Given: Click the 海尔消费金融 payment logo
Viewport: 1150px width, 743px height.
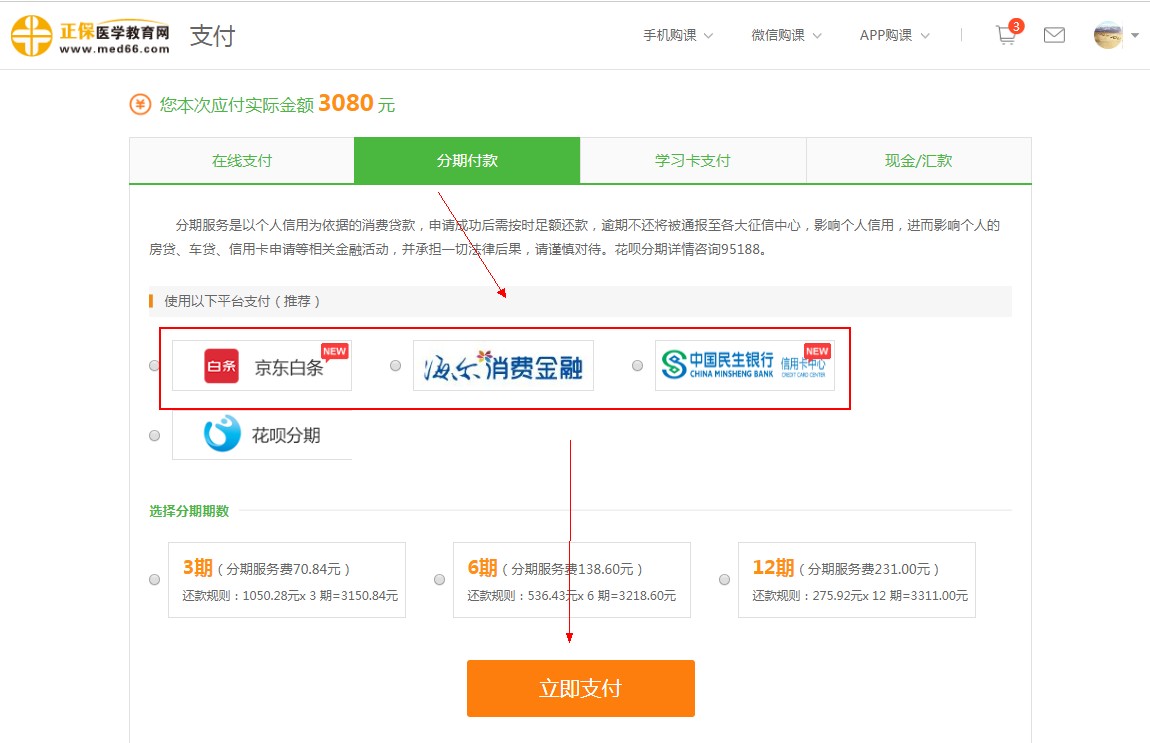Looking at the screenshot, I should [503, 366].
